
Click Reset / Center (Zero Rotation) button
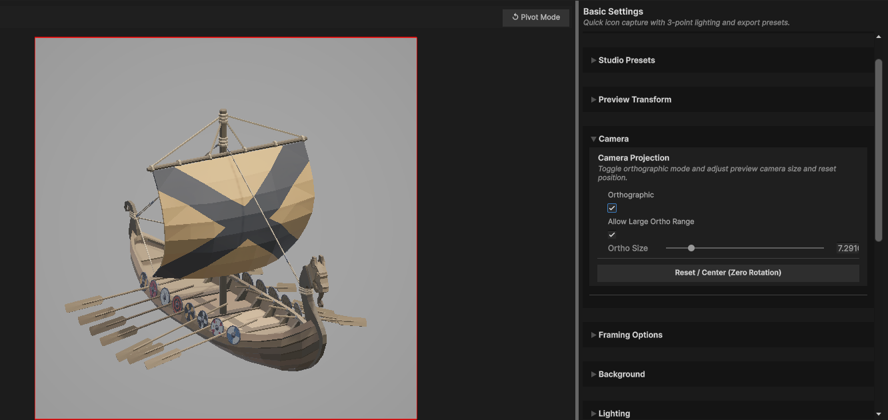(728, 273)
